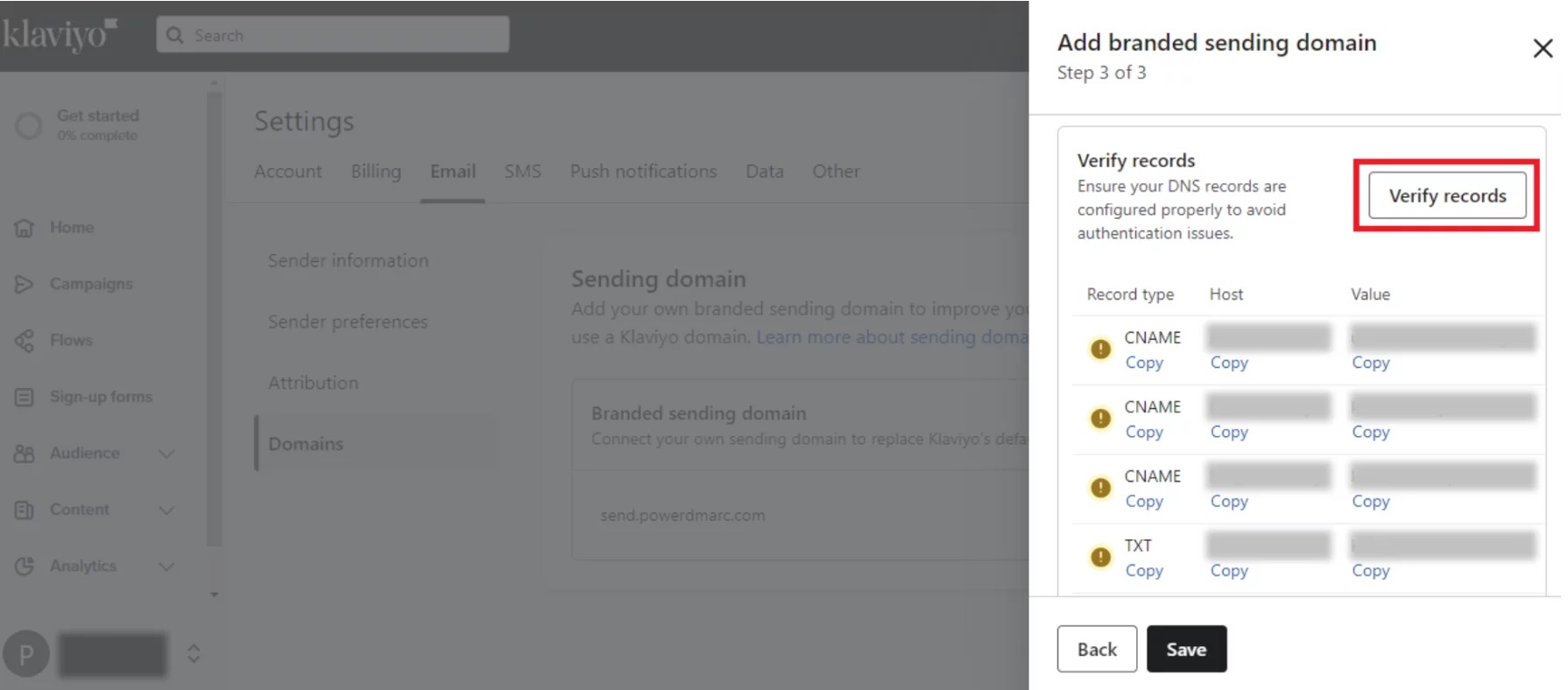
Task: Expand the Analytics menu chevron
Action: pyautogui.click(x=166, y=567)
